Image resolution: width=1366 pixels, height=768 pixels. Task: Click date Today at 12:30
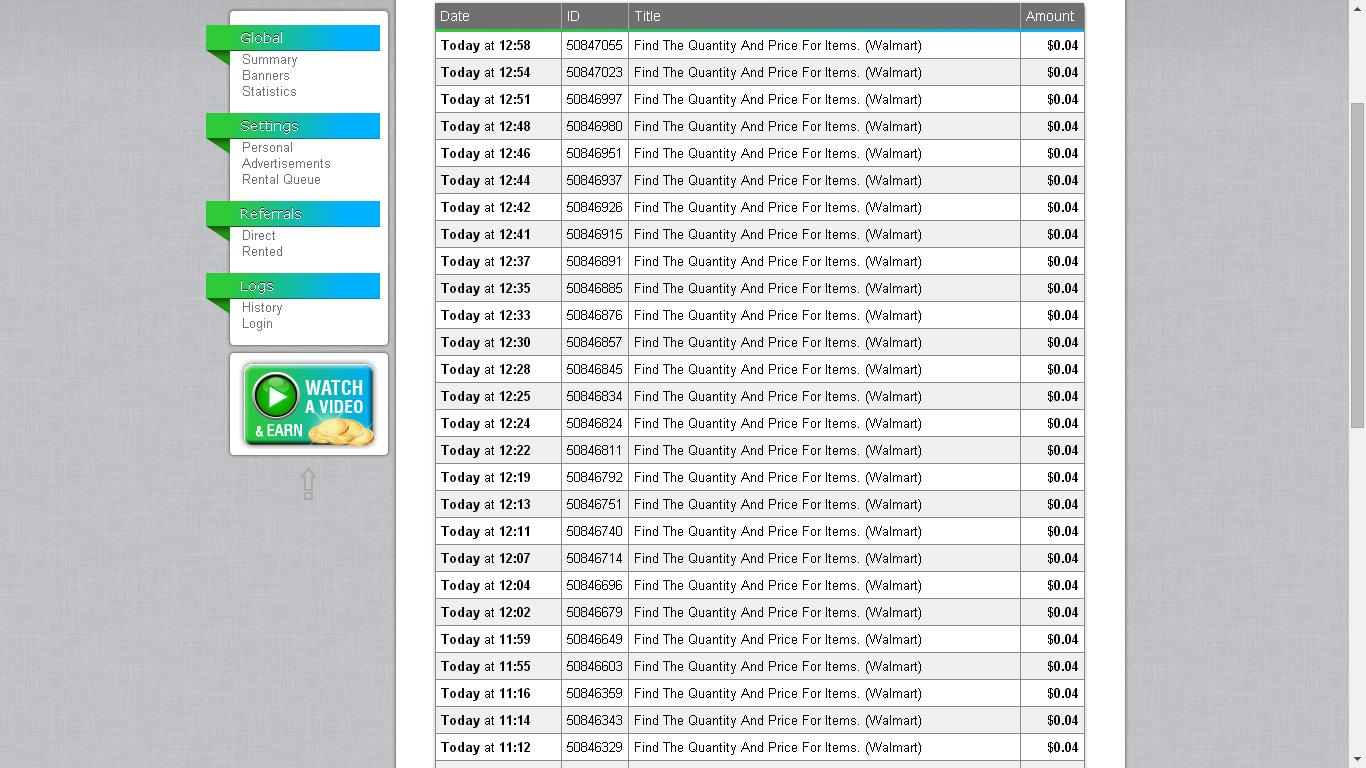[x=486, y=342]
